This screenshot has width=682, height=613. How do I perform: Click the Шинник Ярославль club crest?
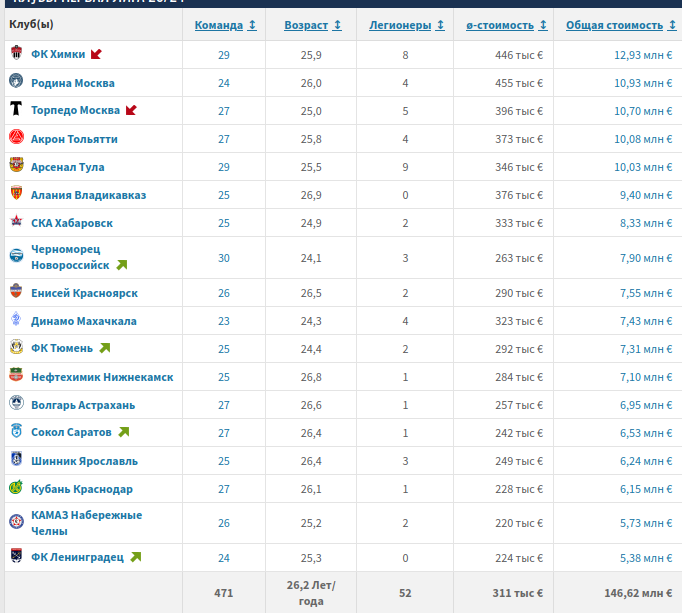(x=17, y=458)
